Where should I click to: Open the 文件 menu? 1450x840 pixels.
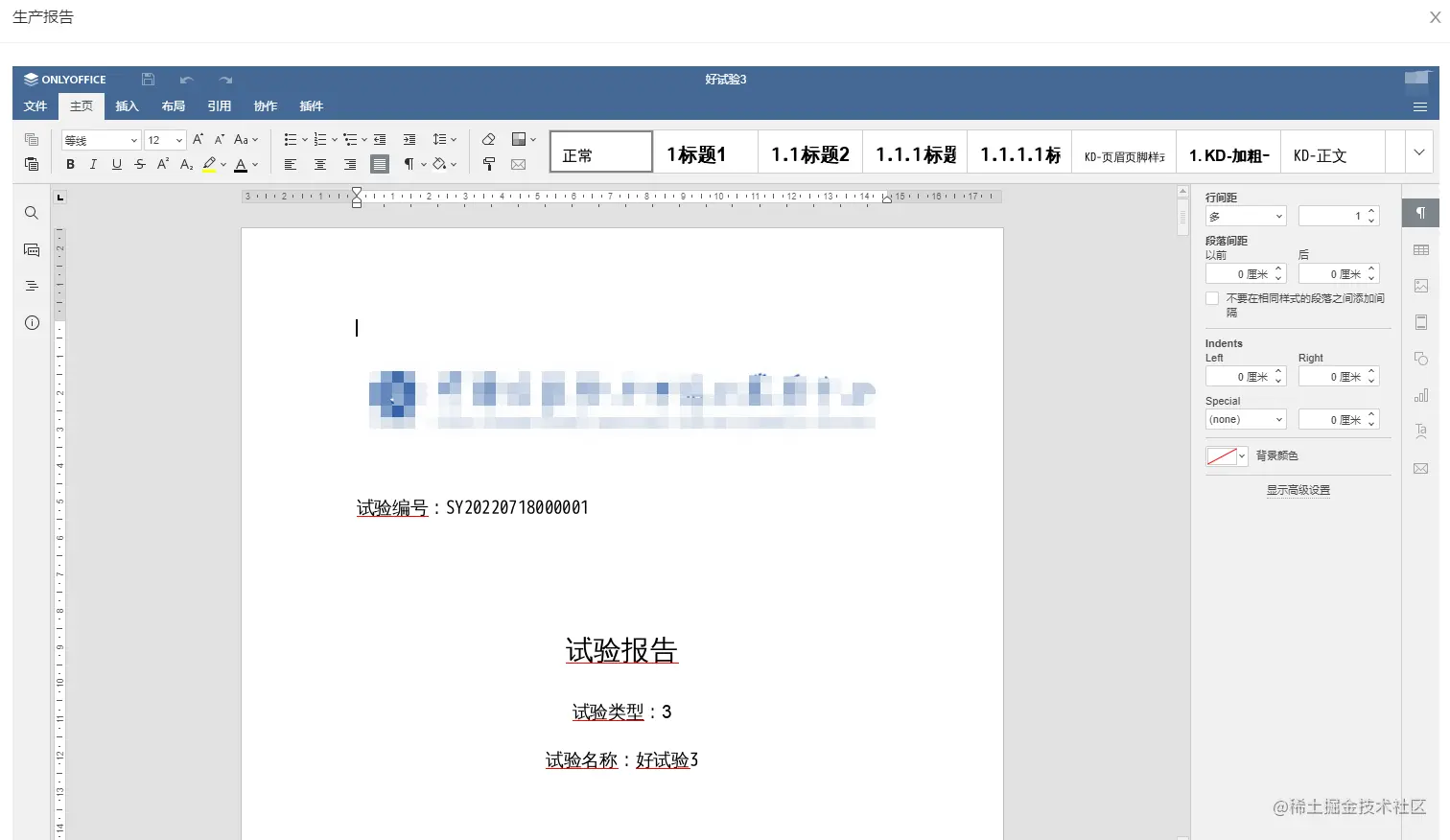pyautogui.click(x=35, y=106)
